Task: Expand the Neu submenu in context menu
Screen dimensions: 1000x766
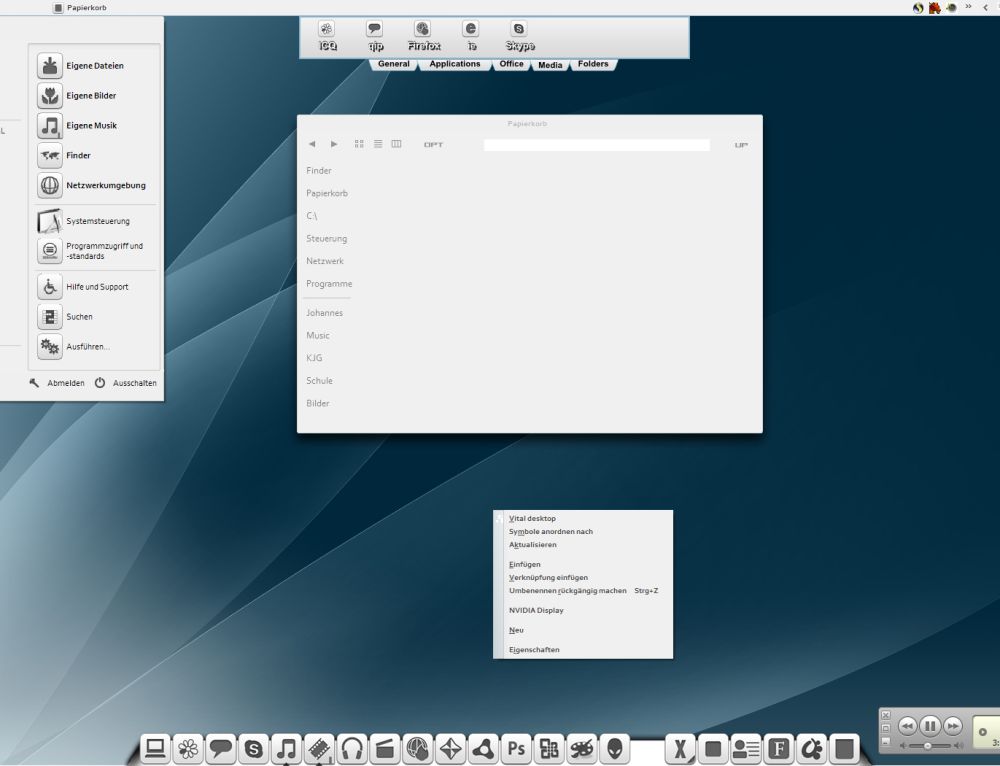Action: pos(517,630)
